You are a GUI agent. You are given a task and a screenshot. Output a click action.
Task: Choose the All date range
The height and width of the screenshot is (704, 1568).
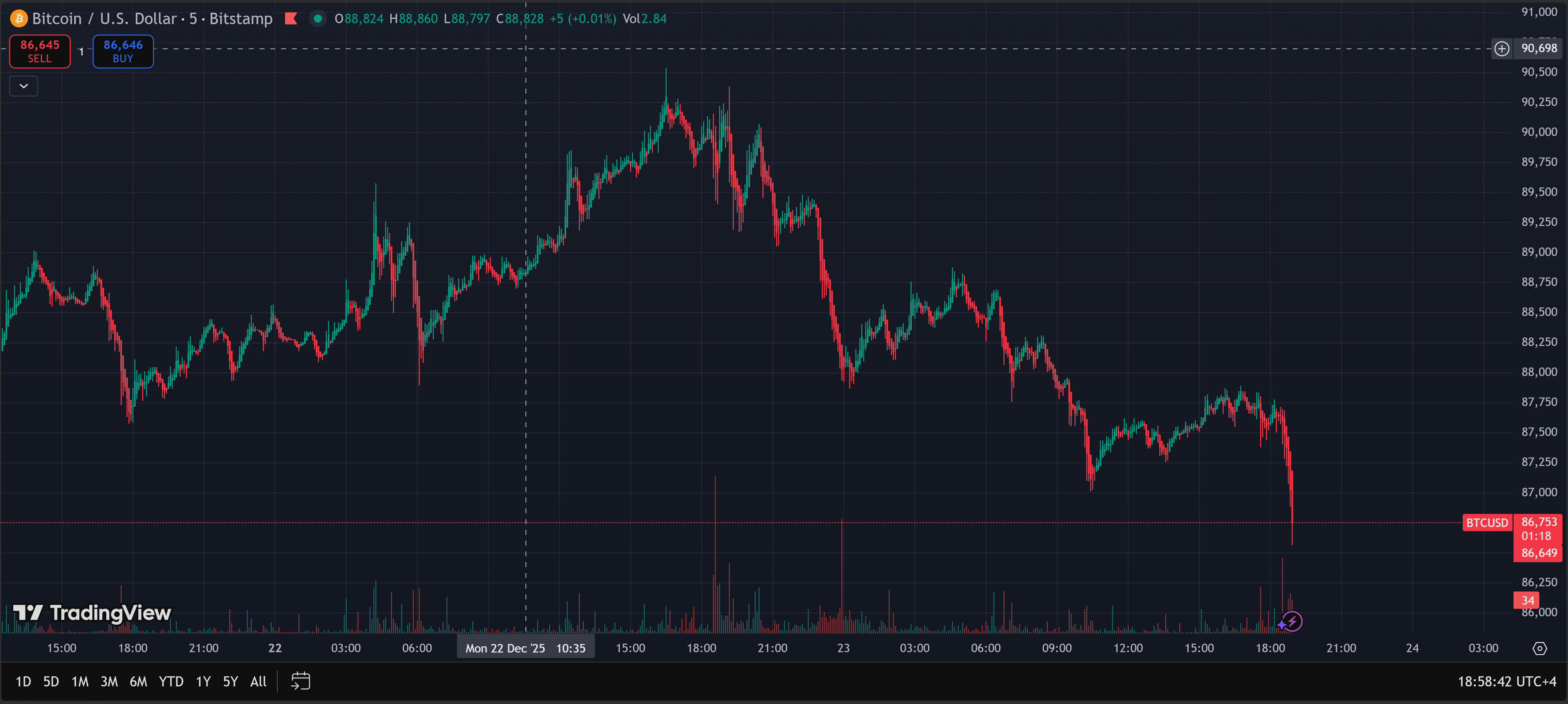pyautogui.click(x=258, y=682)
